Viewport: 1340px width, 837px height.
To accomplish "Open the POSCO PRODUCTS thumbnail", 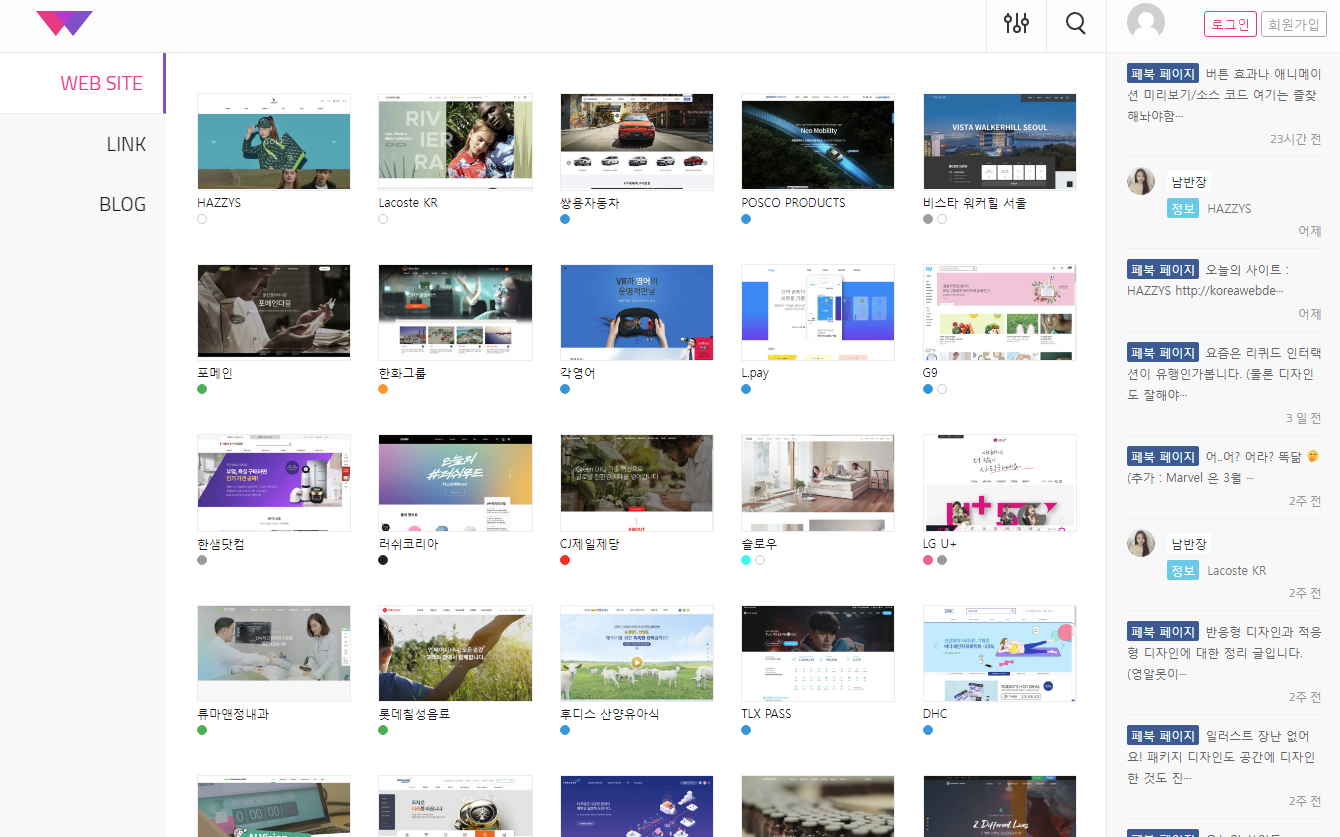I will point(818,142).
